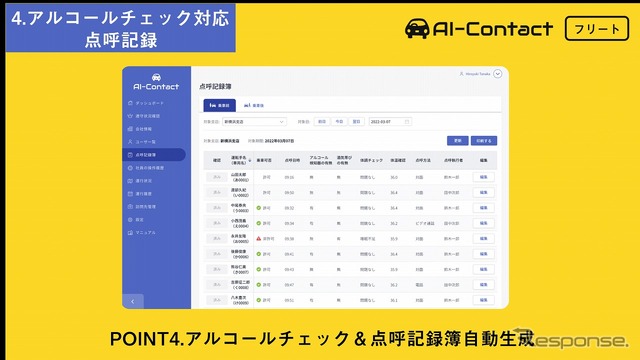Select the first blue tab under 点呼記録簿

220,105
